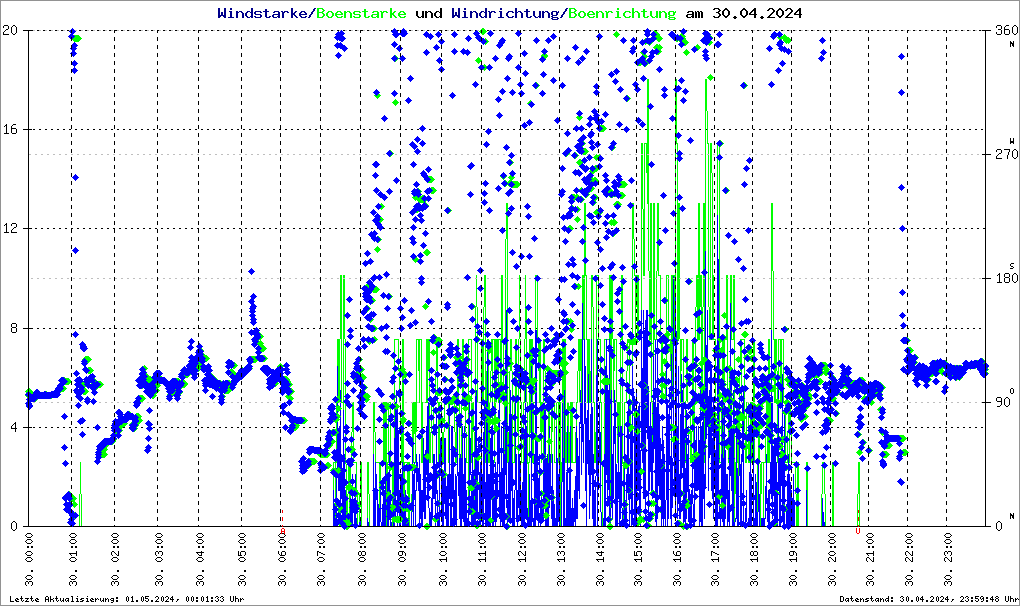Click the wind-strength axis value 8
This screenshot has width=1020, height=606.
click(14, 328)
